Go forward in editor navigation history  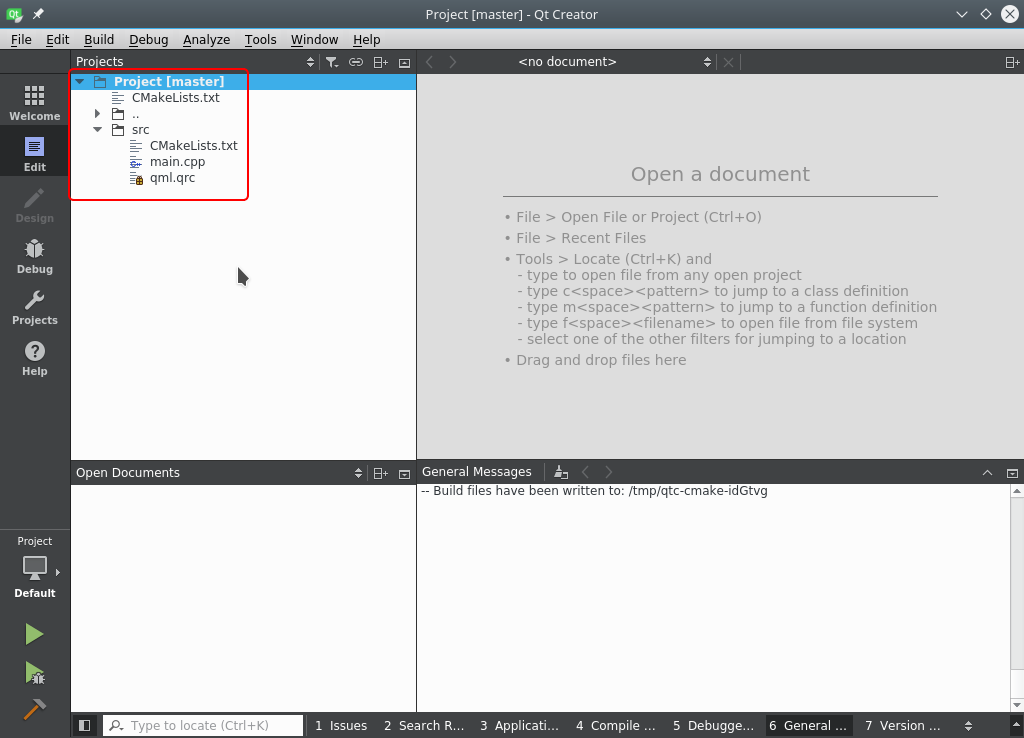pos(453,62)
